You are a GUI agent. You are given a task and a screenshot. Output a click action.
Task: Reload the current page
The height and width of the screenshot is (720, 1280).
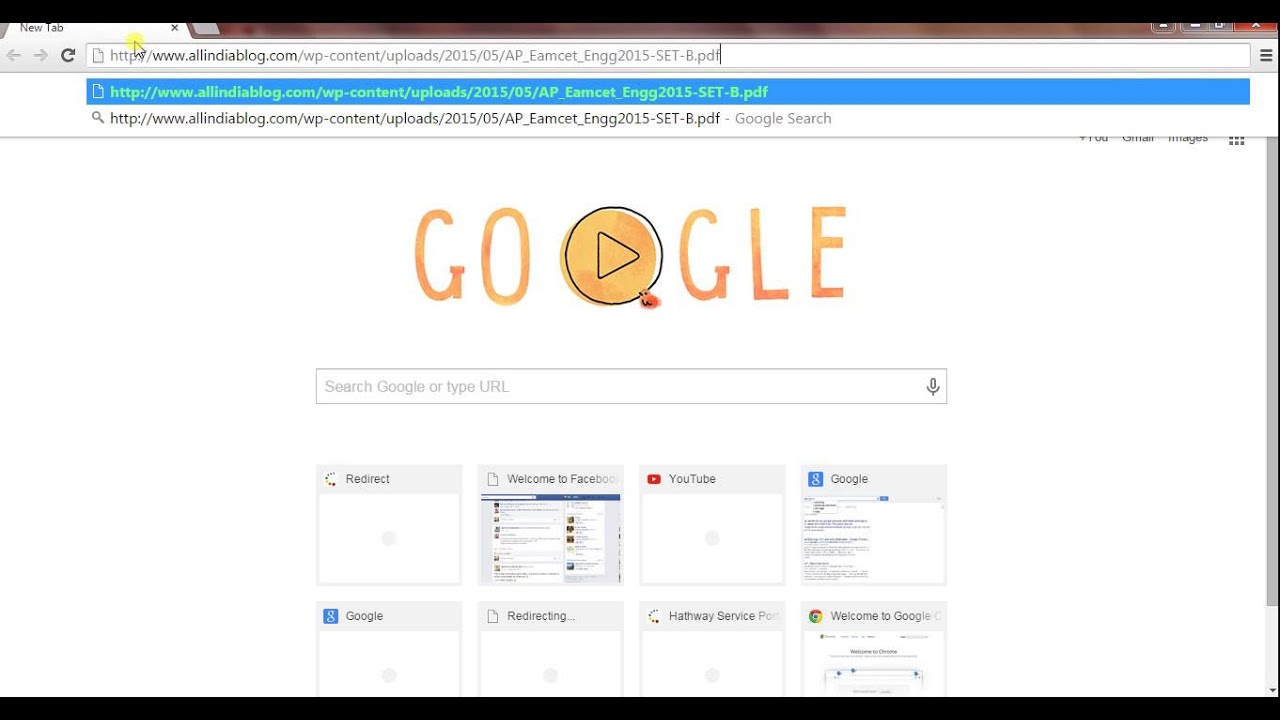68,55
